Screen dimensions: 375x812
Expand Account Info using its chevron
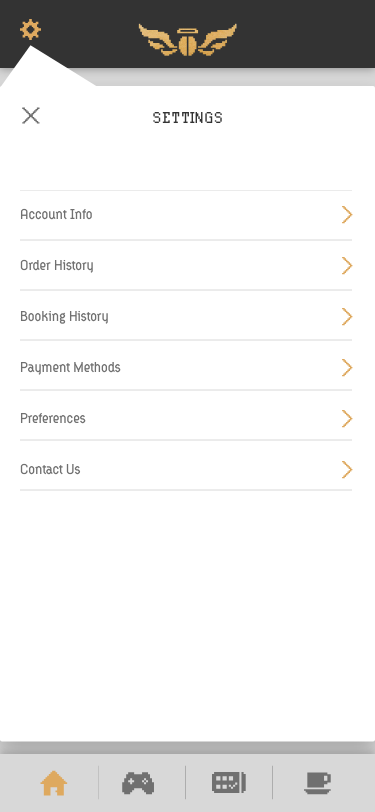(347, 214)
